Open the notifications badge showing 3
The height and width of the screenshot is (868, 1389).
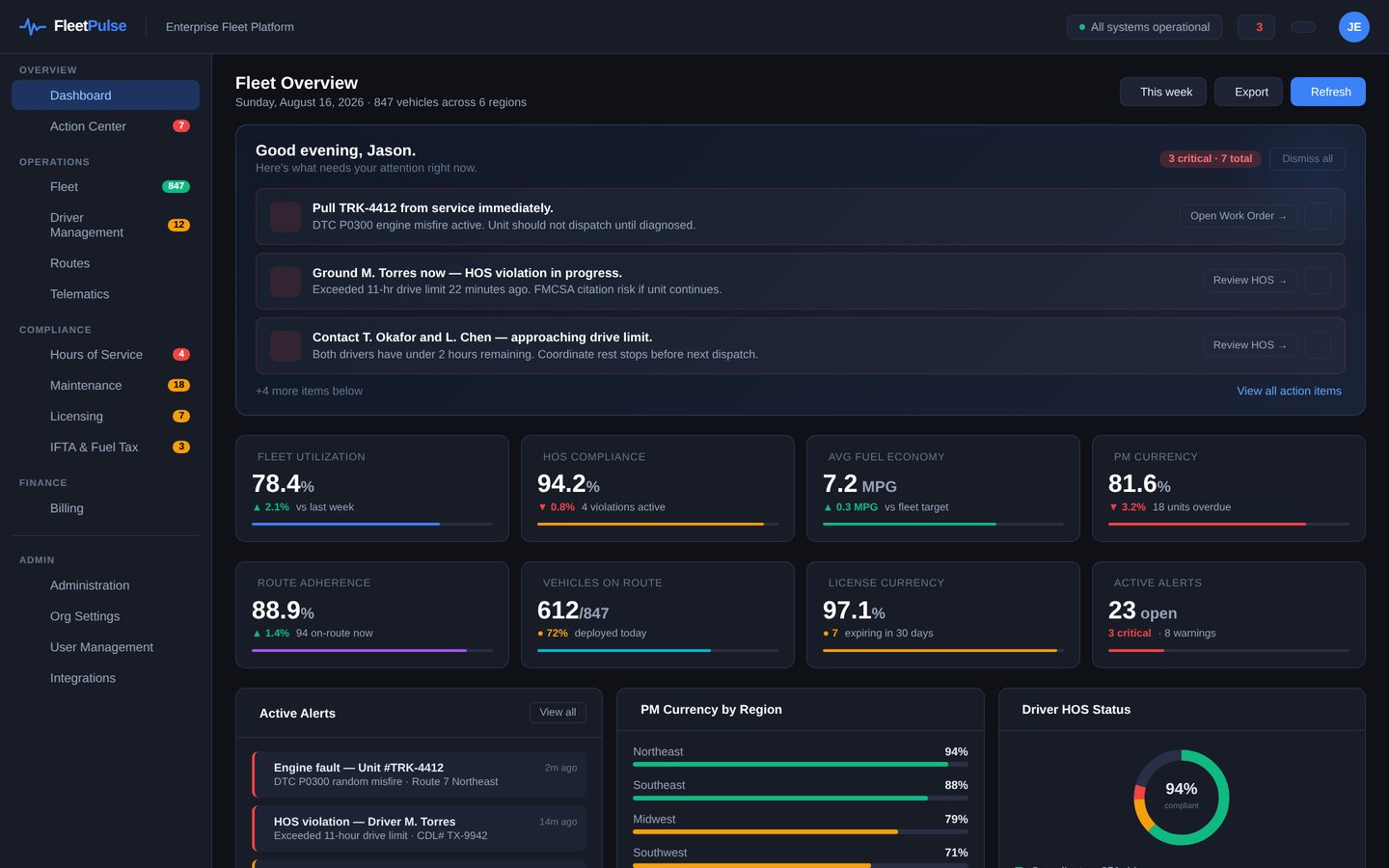click(1256, 27)
